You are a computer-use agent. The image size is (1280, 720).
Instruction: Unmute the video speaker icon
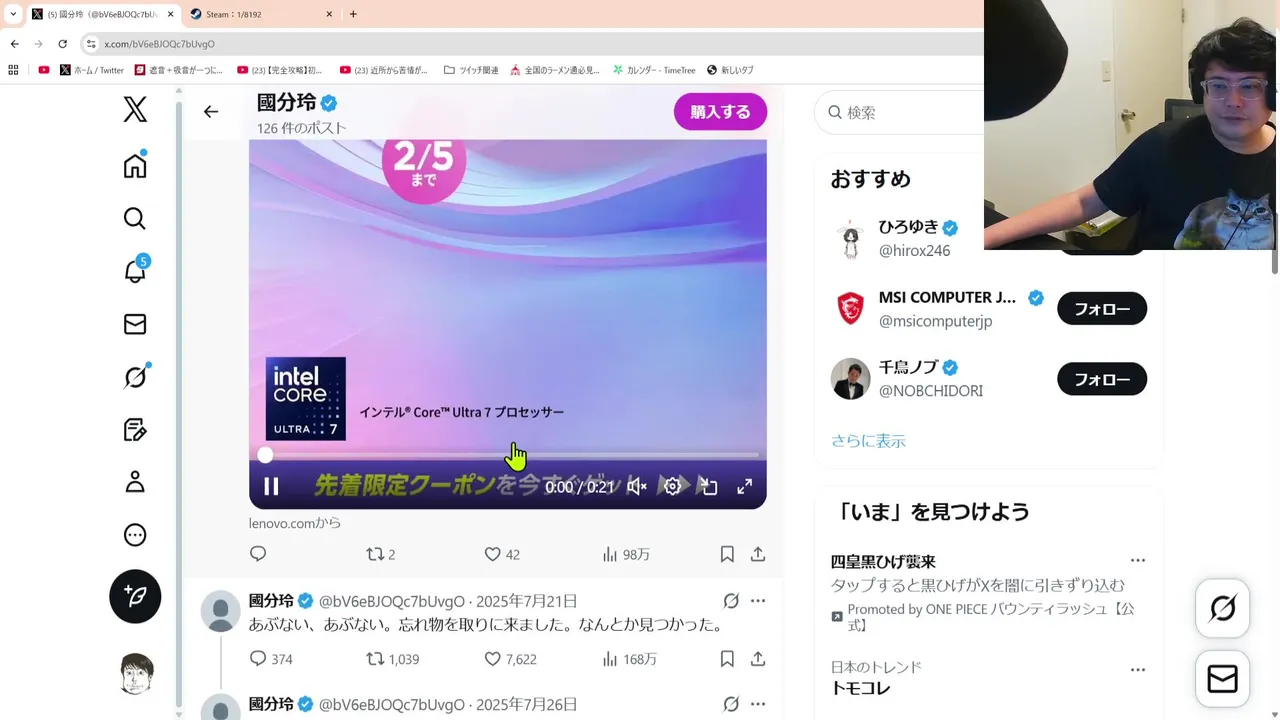pyautogui.click(x=637, y=487)
